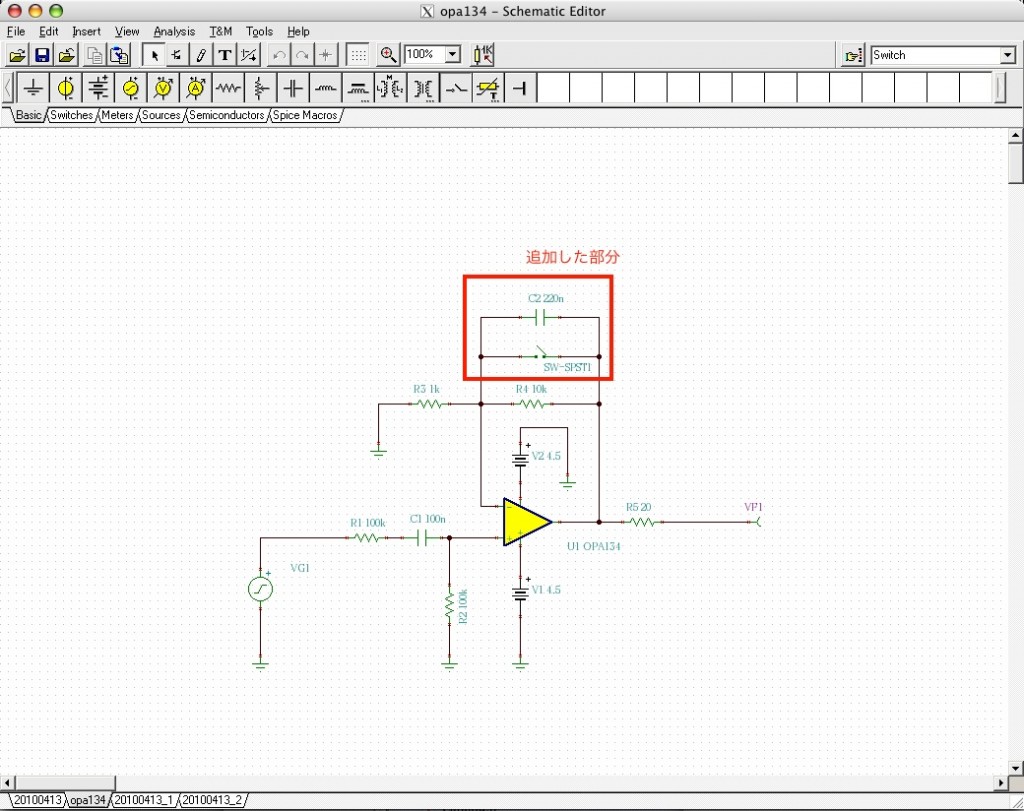The width and height of the screenshot is (1024, 811).
Task: Select the Text tool (T) icon
Action: coord(225,55)
